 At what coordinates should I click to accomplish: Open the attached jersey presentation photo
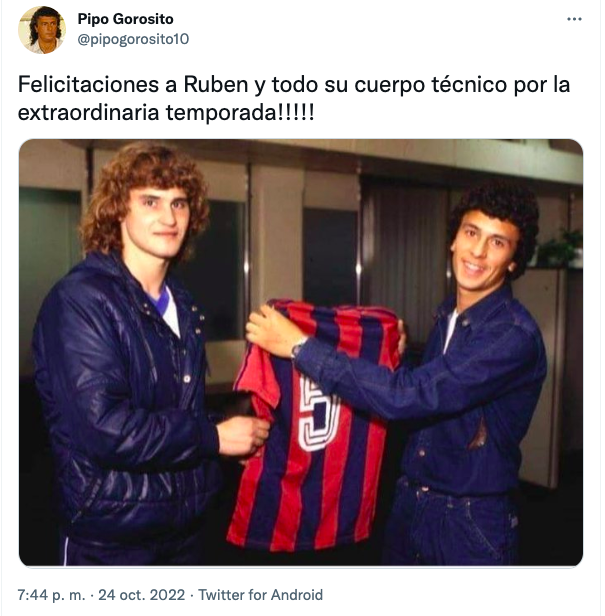(x=301, y=352)
